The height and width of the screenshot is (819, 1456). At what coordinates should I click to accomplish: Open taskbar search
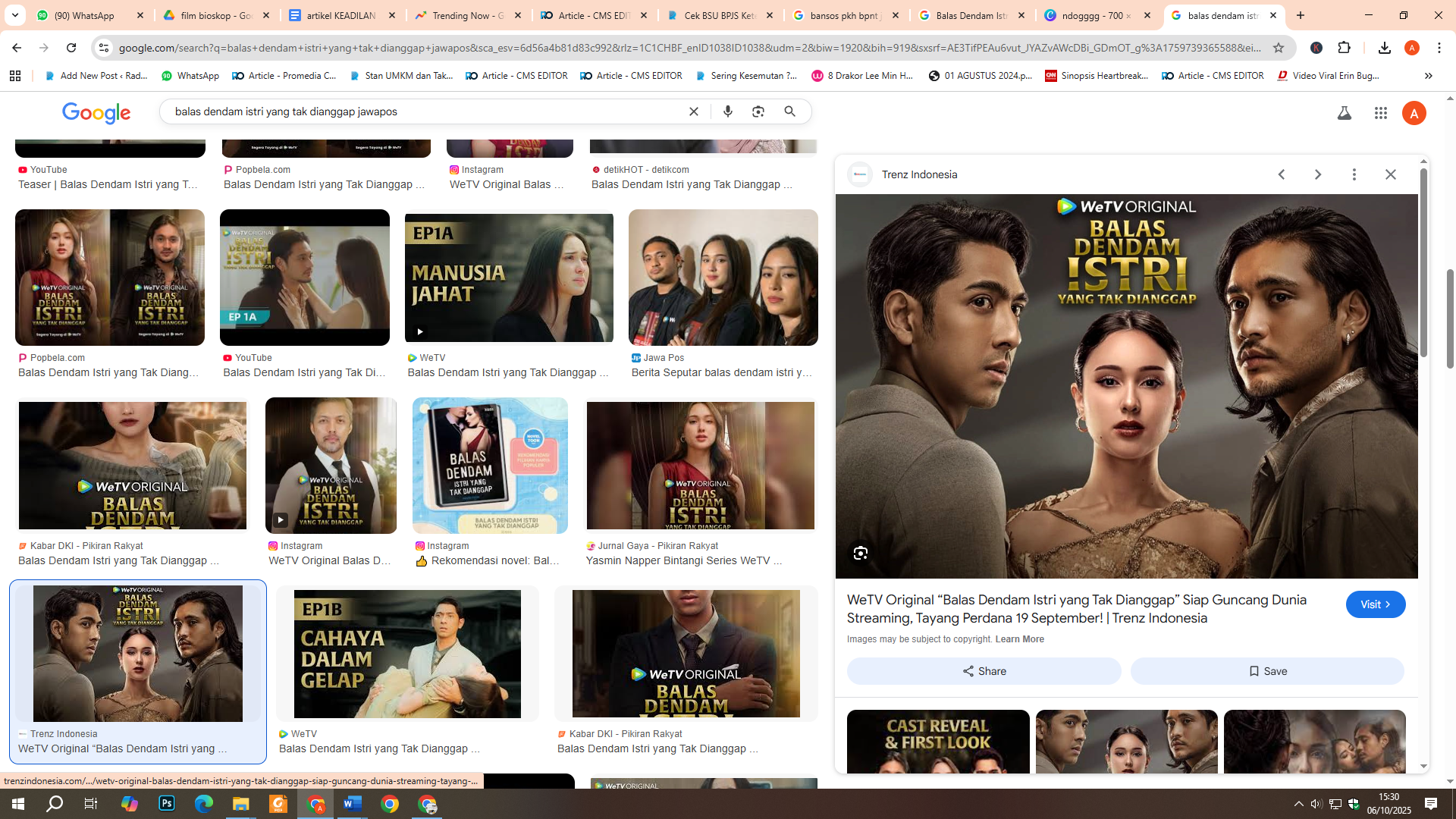click(55, 804)
